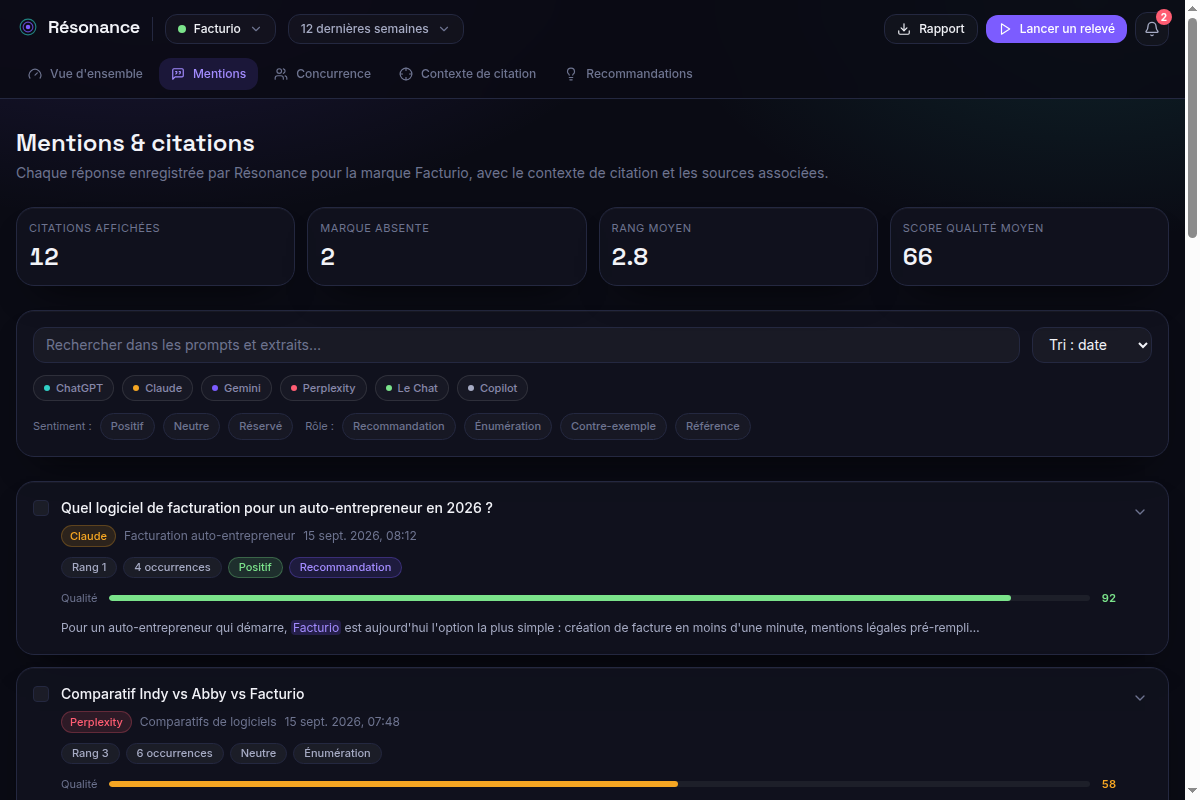Filter by Recommandation role chip
The width and height of the screenshot is (1200, 800).
tap(399, 426)
